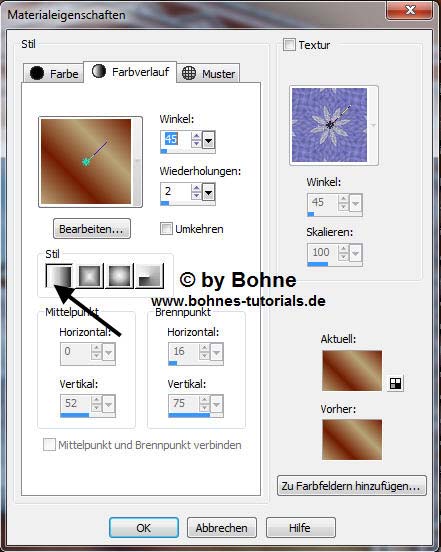Click Zu Farbfeldern hinzufügen... button

352,486
